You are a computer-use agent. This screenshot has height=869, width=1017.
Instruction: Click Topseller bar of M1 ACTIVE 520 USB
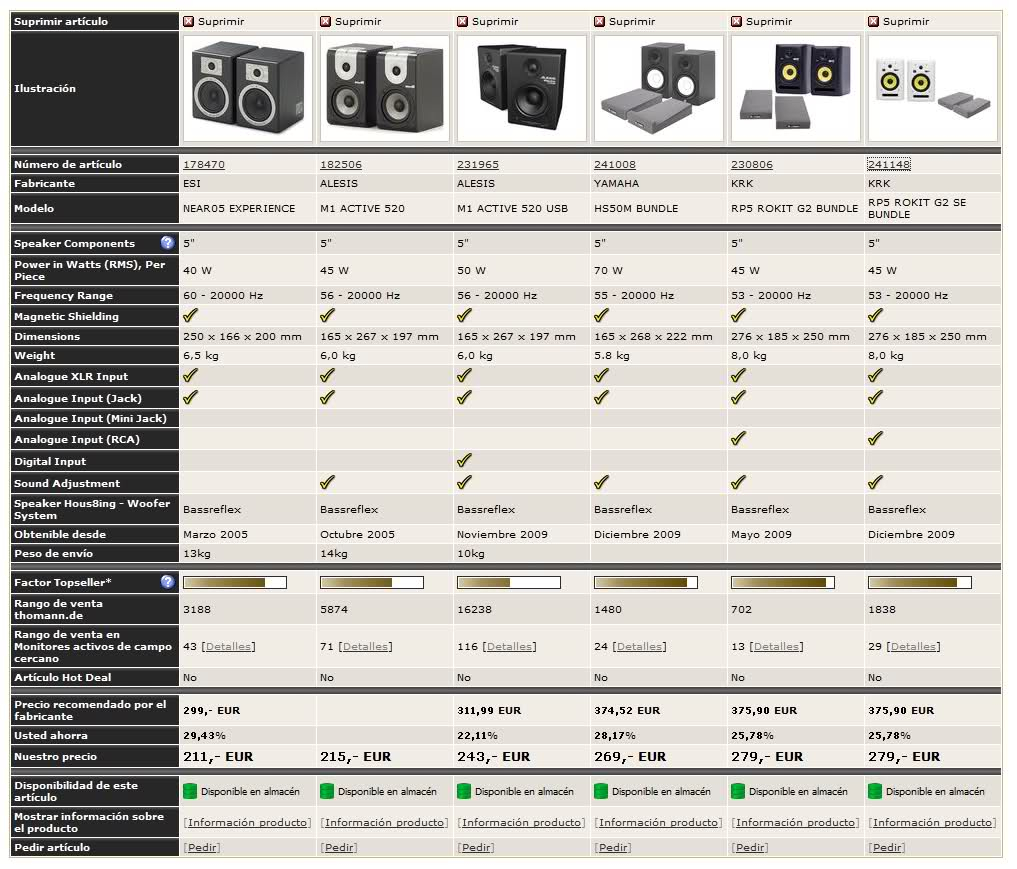(508, 582)
